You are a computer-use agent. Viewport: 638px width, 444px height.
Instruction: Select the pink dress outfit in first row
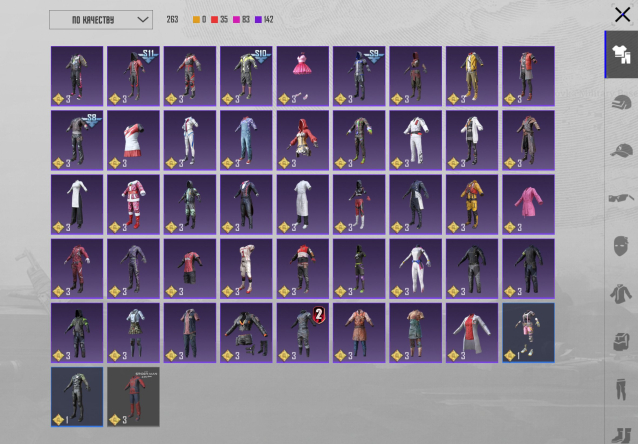[302, 76]
